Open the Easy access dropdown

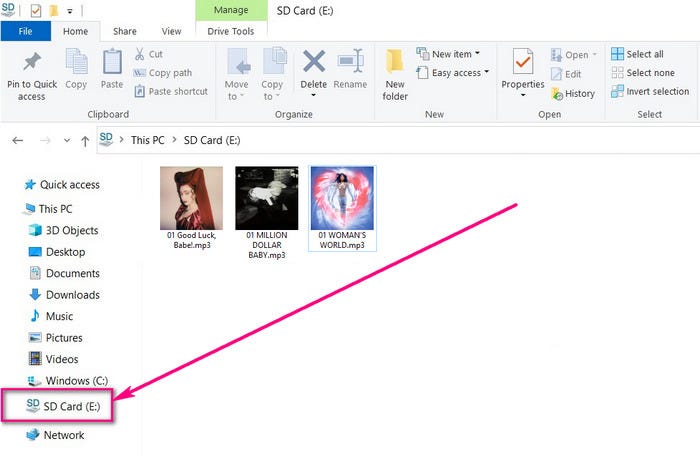453,73
